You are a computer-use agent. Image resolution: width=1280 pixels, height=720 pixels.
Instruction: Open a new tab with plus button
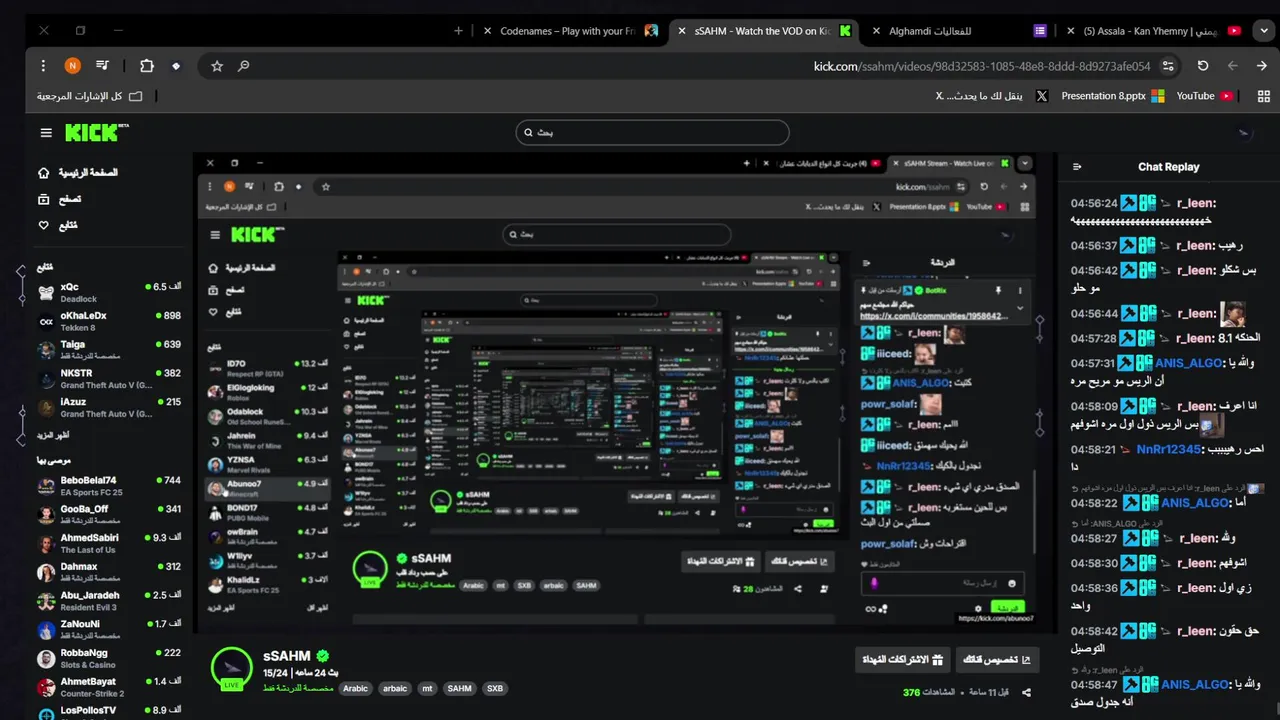point(458,31)
